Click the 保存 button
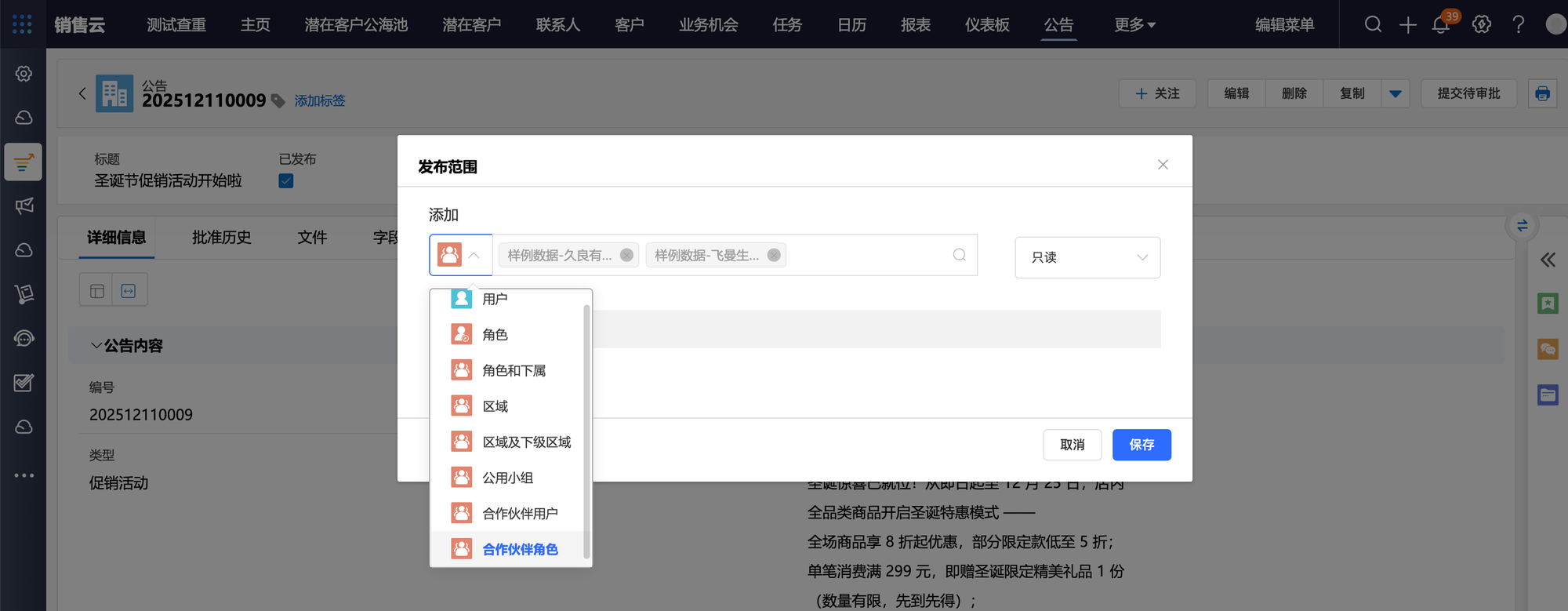Screen dimensions: 1568x611 tap(1141, 445)
